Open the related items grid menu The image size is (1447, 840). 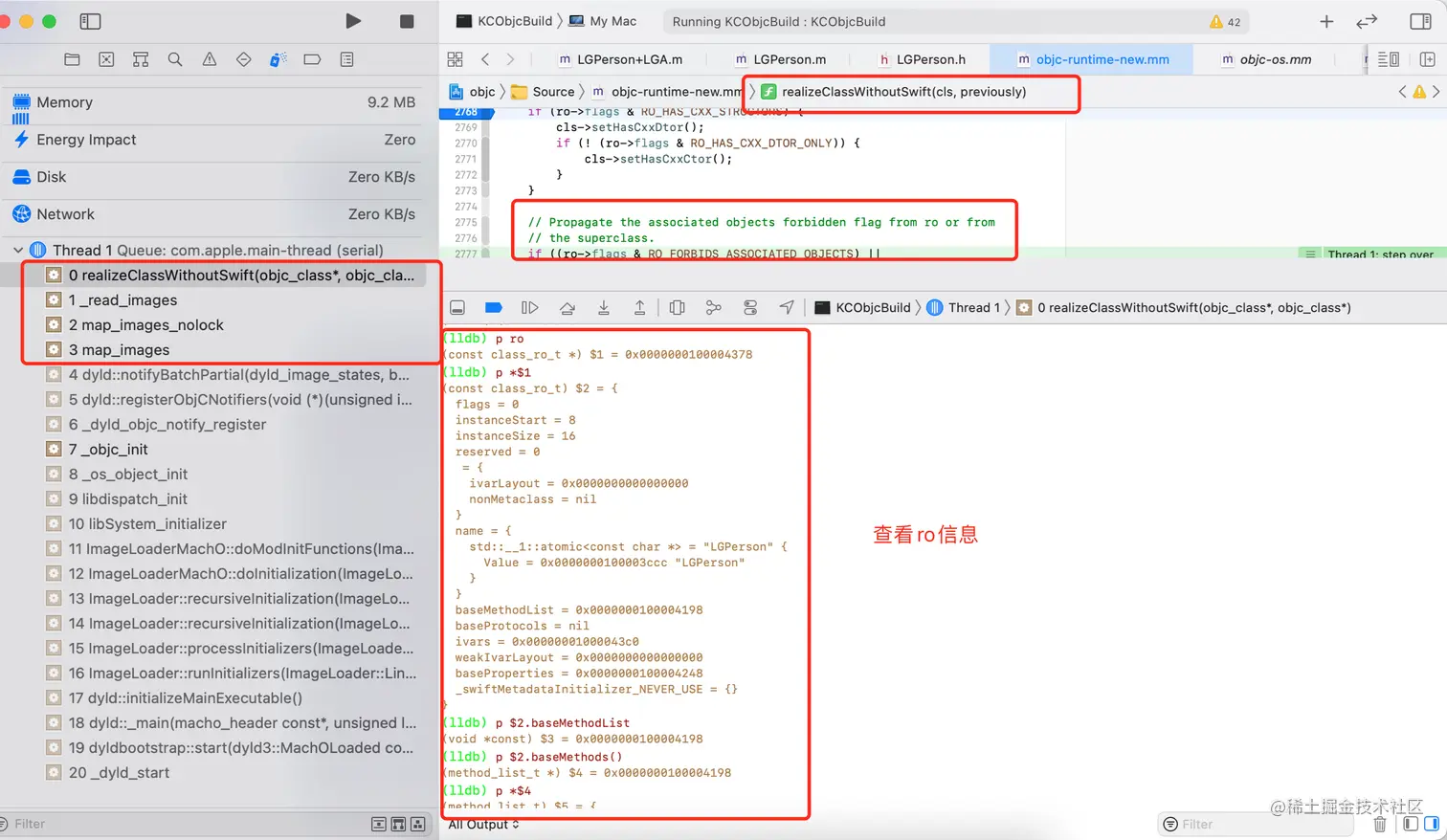455,59
